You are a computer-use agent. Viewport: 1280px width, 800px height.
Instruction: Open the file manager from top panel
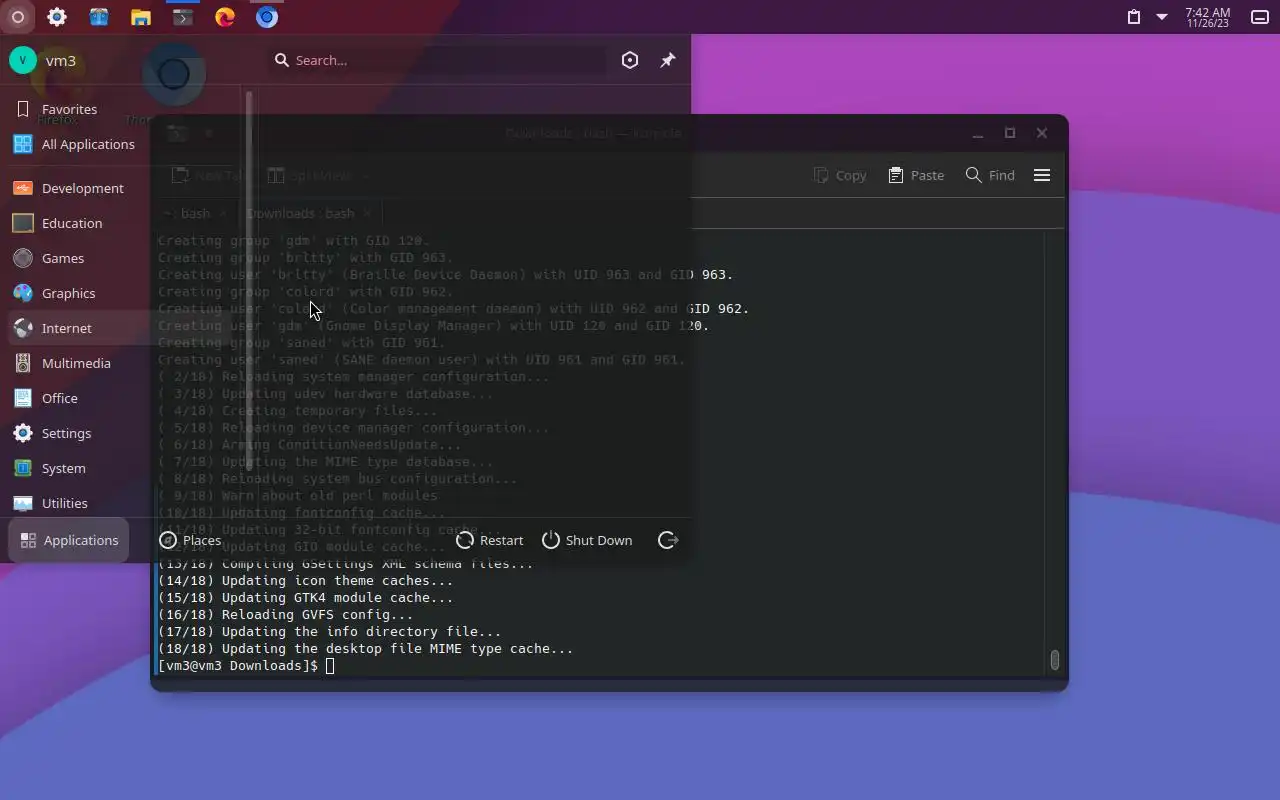(141, 17)
